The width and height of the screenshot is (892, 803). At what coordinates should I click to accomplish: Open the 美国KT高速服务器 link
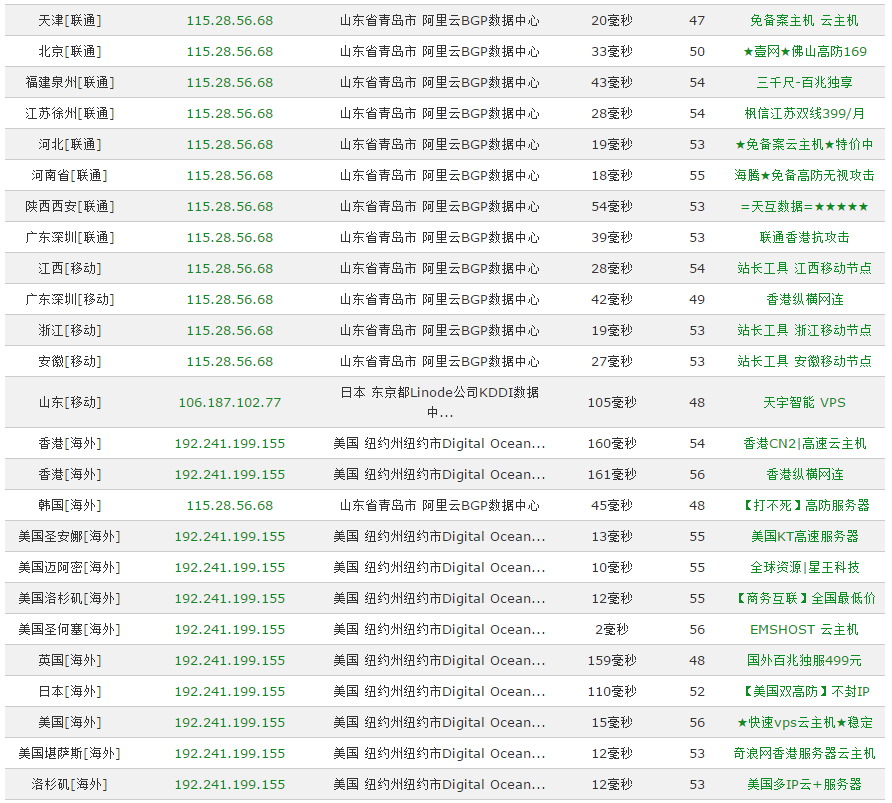tap(803, 536)
